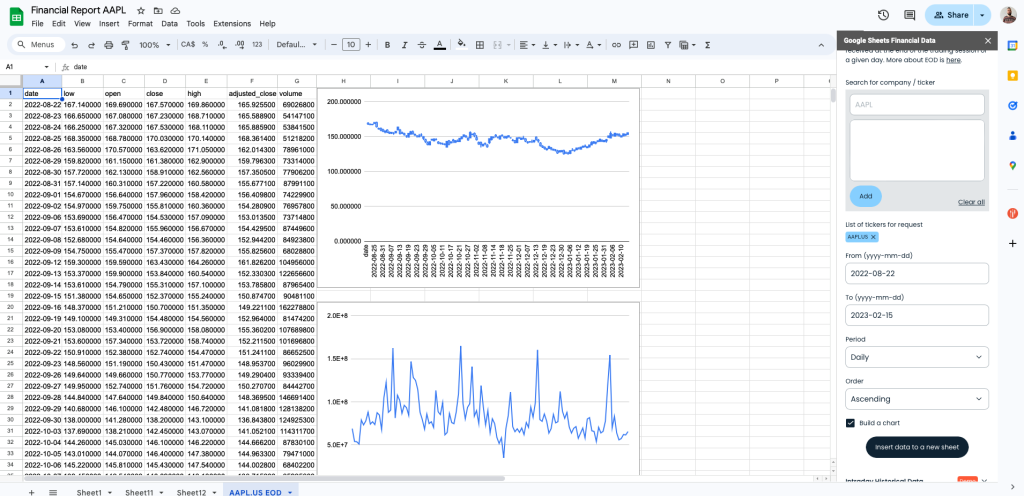Click the Clear all link
1024x496 pixels.
970,202
